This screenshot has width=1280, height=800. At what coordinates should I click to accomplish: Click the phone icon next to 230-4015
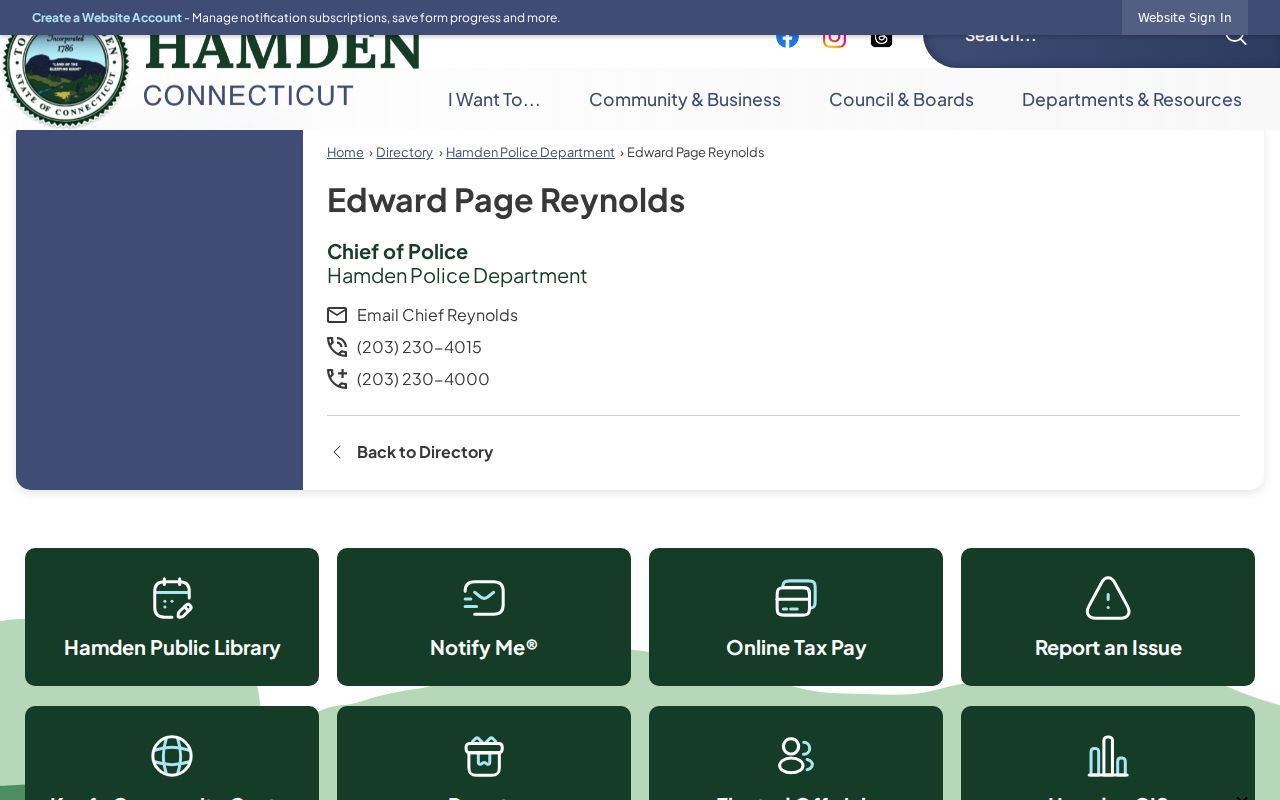click(x=337, y=347)
